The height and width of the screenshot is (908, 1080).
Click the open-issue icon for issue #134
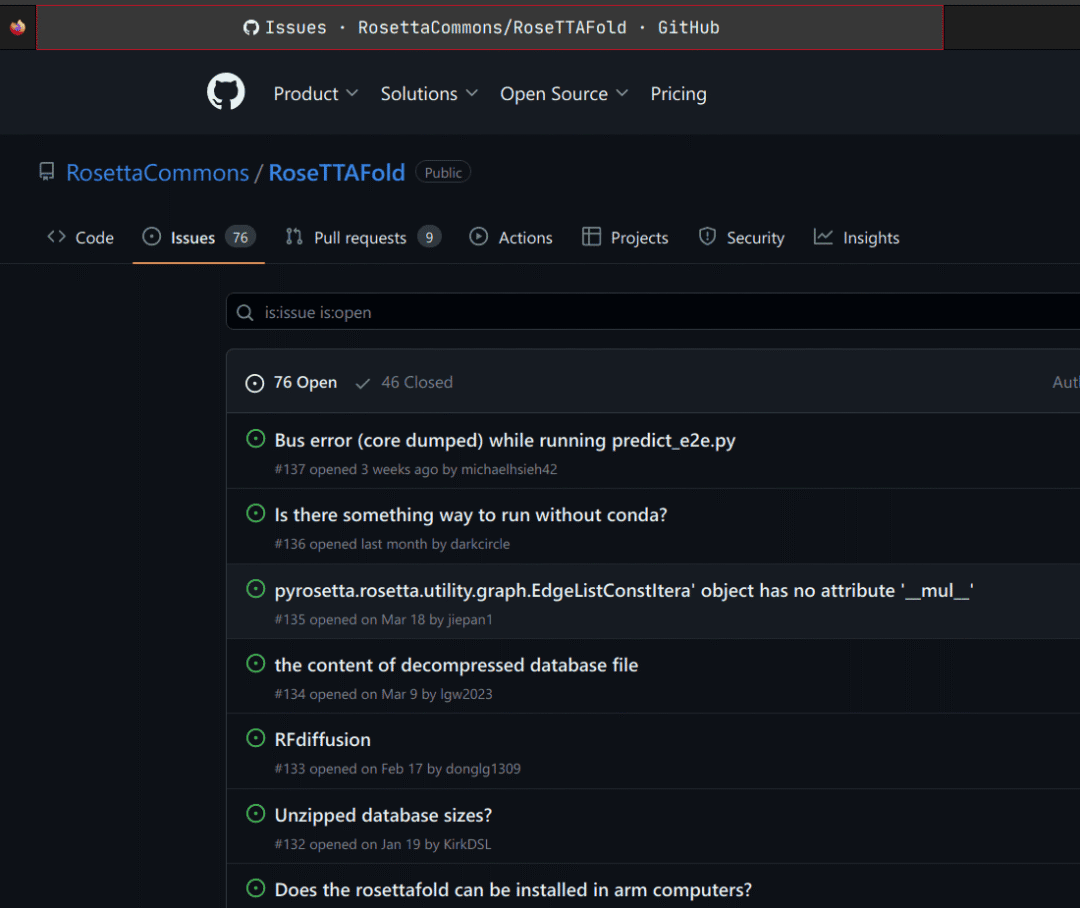tap(256, 663)
